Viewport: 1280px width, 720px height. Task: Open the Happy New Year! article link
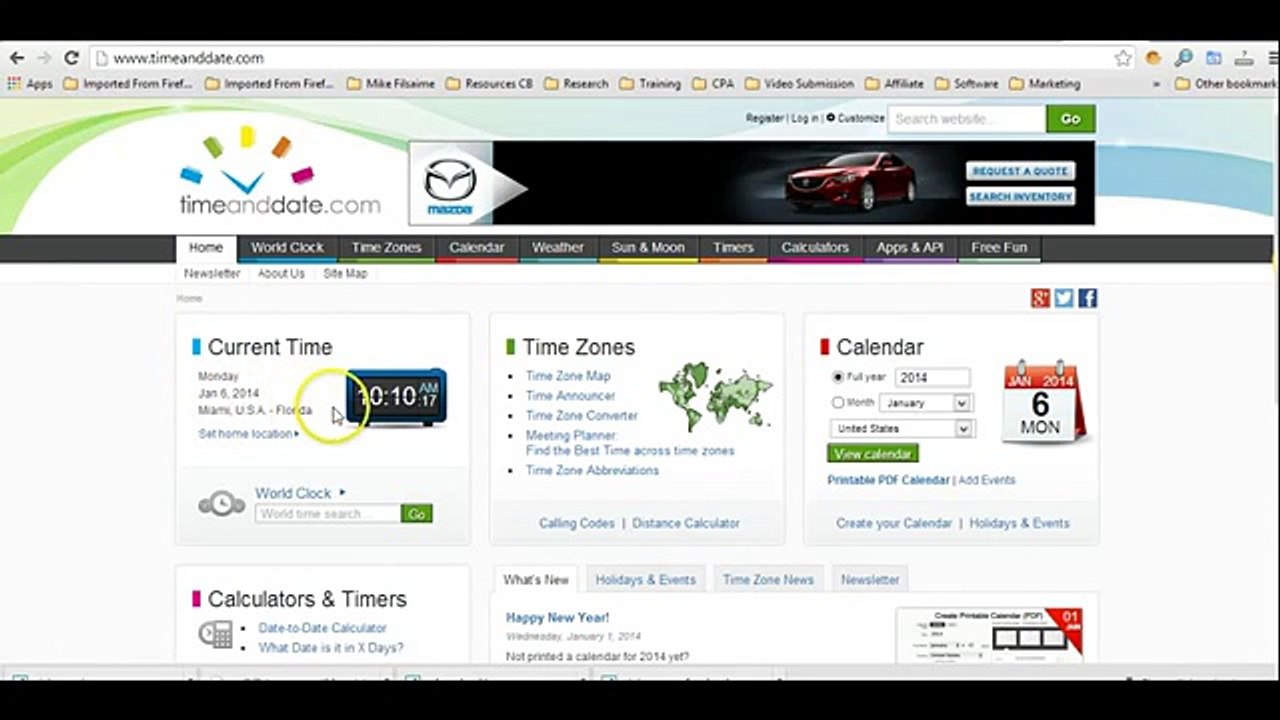coord(557,618)
